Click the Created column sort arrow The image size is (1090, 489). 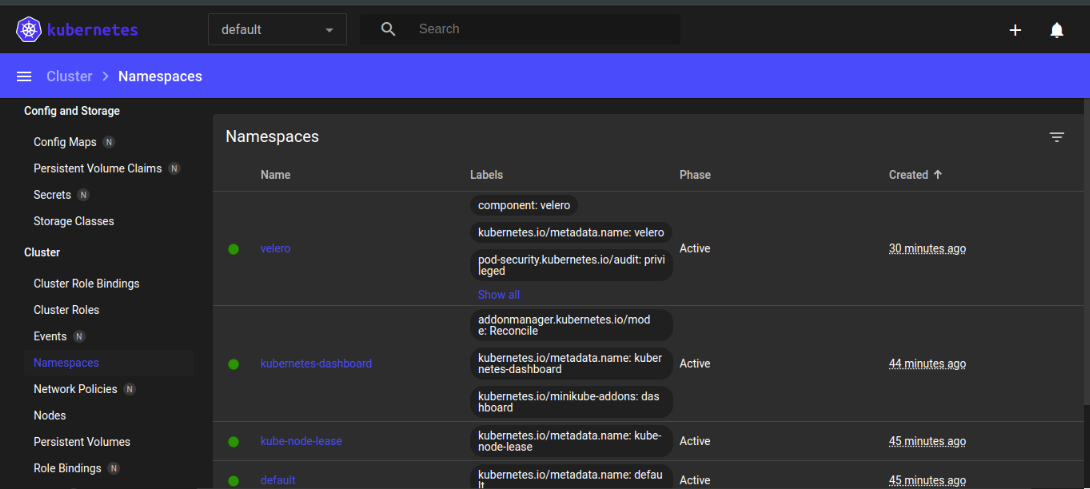pyautogui.click(x=938, y=175)
